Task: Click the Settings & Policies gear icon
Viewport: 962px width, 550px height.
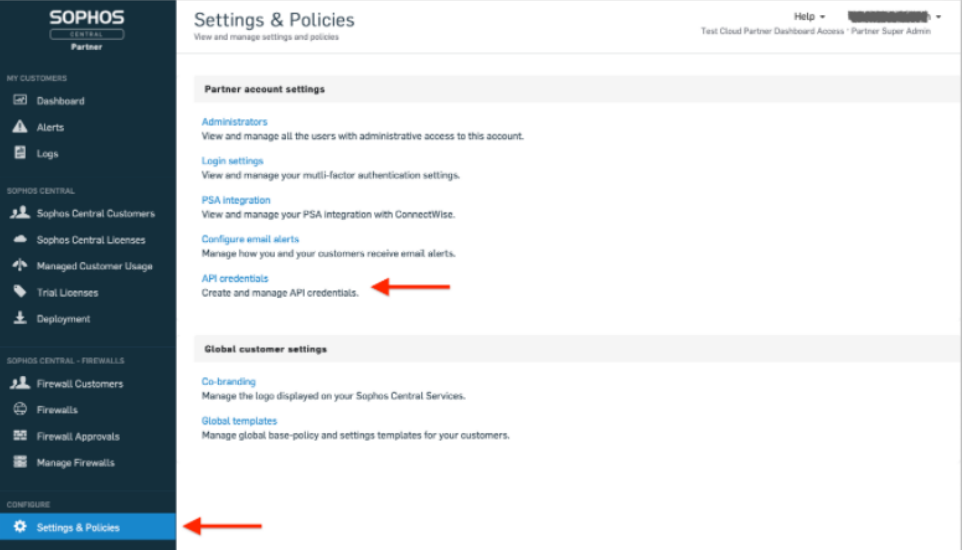Action: point(19,527)
